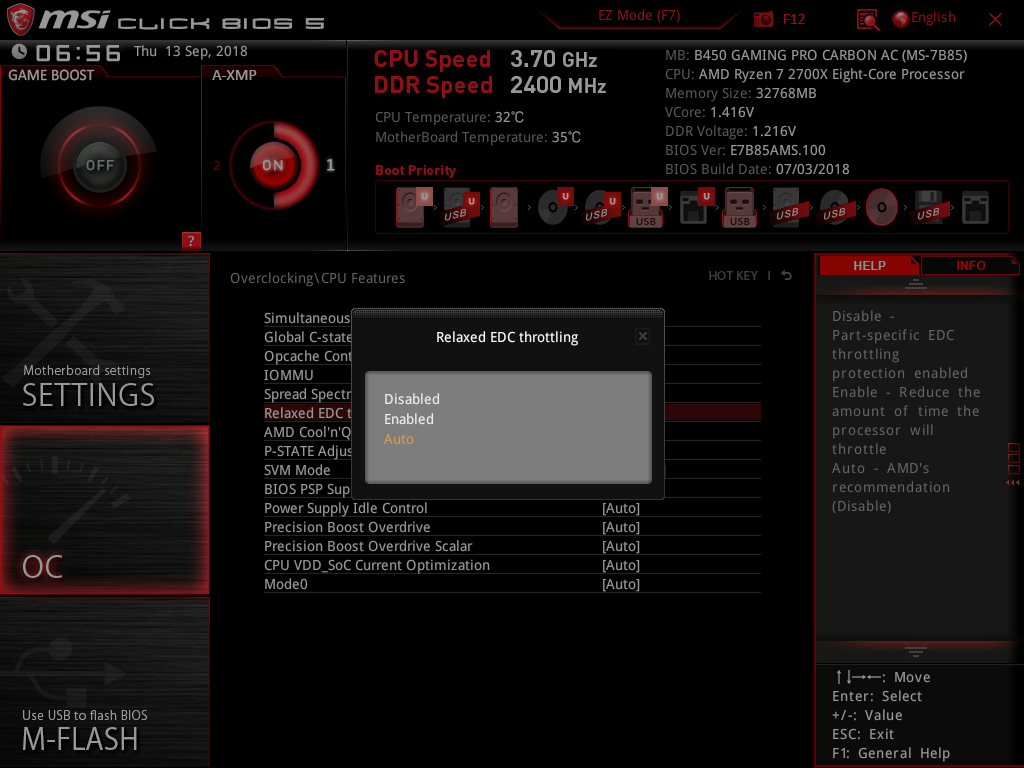Select the AMD Cool'n'Quiet row
1024x768 pixels.
click(x=307, y=432)
